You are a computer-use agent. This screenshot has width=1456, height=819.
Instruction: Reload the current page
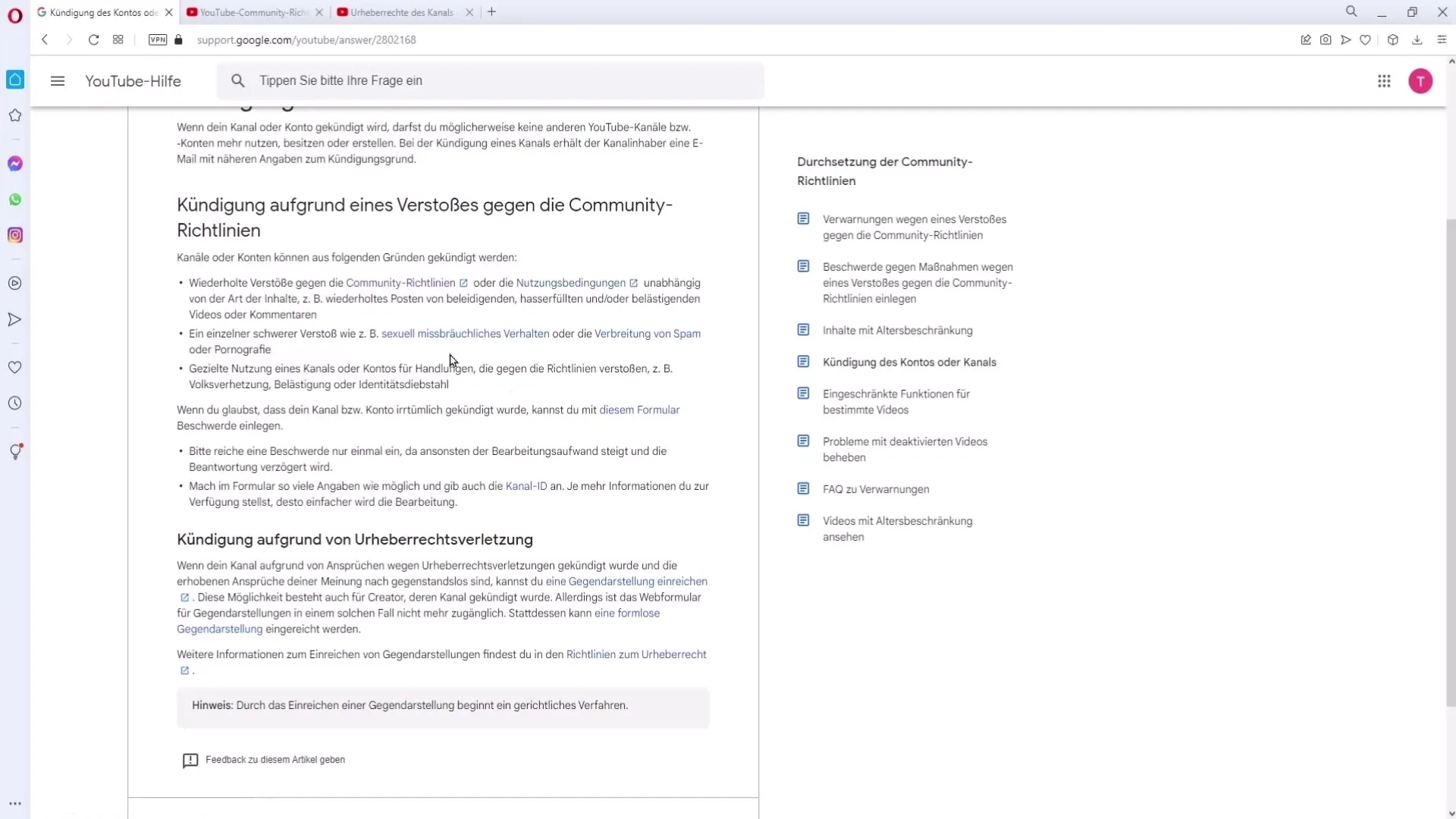pos(93,39)
